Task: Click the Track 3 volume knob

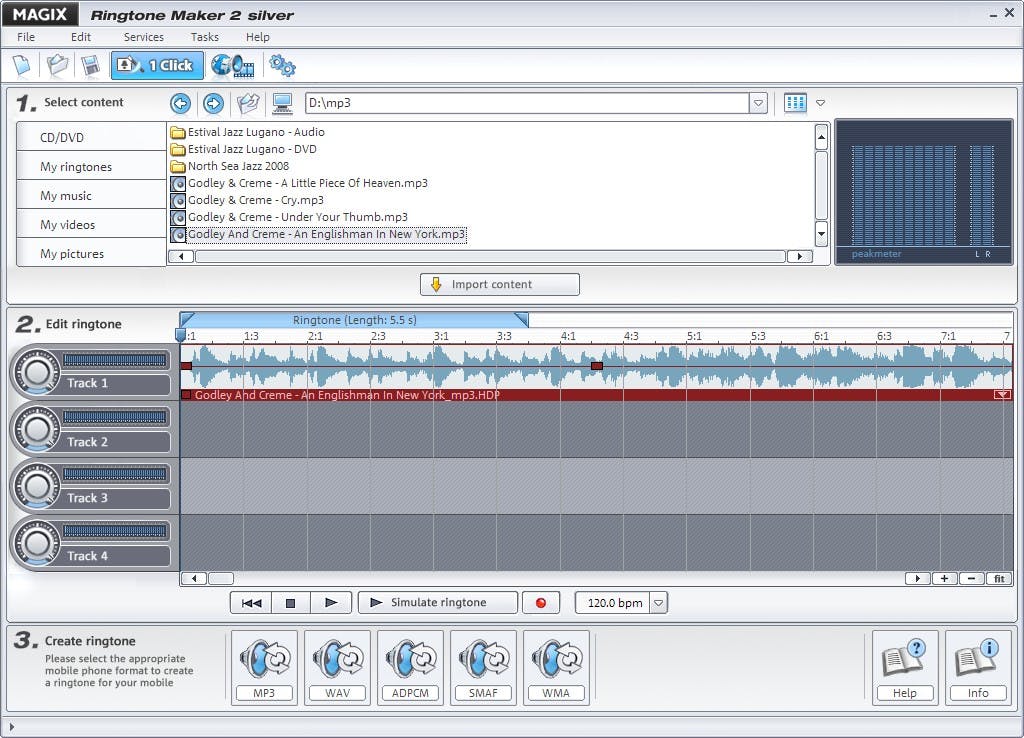Action: 37,486
